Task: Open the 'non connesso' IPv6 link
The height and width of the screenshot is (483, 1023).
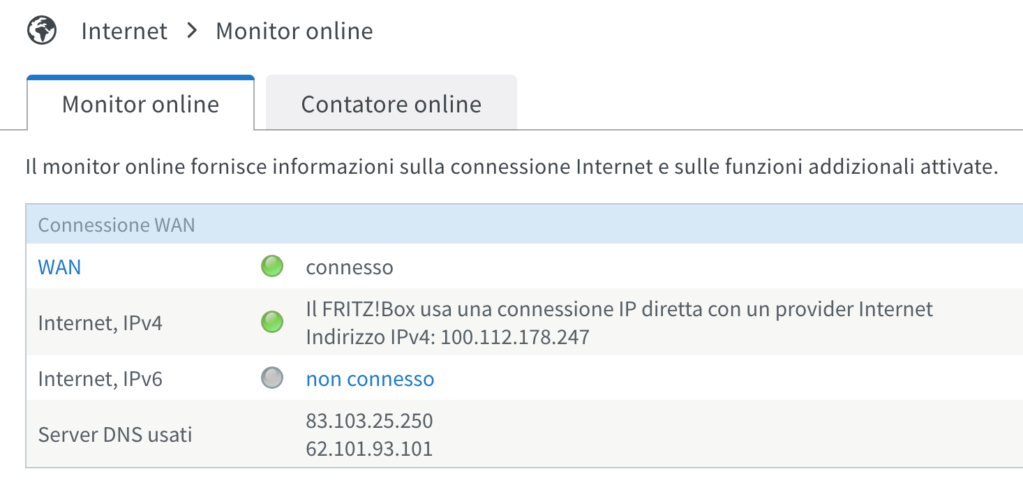Action: [x=370, y=379]
